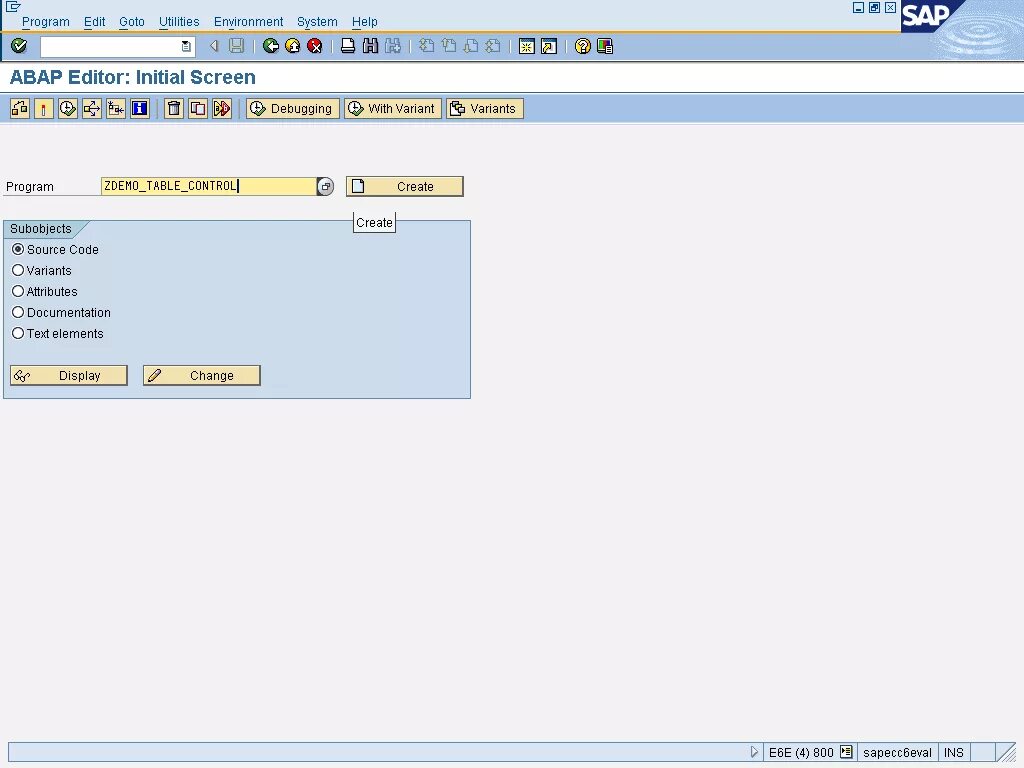This screenshot has height=768, width=1024.
Task: Click the Previous Page icon
Action: pyautogui.click(x=449, y=46)
